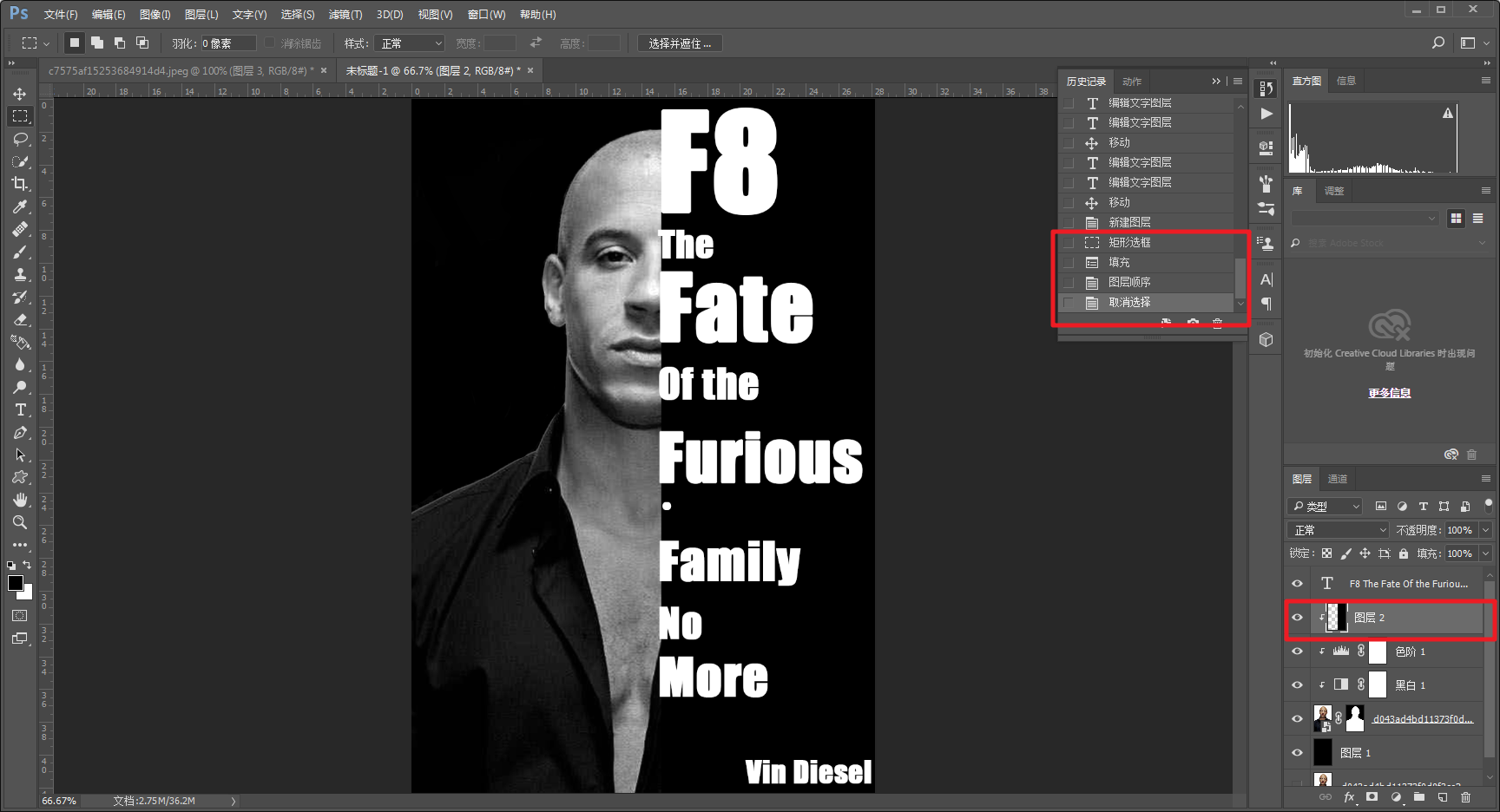The image size is (1500, 812).
Task: Select the 取消选择 history state
Action: click(1147, 303)
